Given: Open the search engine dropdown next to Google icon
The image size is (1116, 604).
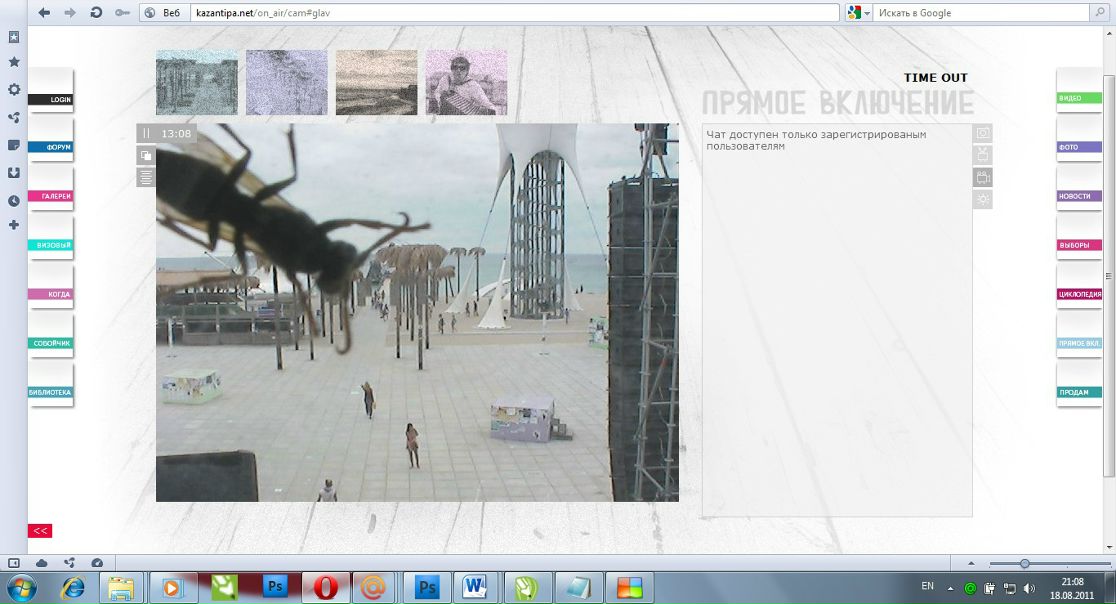Looking at the screenshot, I should click(x=867, y=13).
